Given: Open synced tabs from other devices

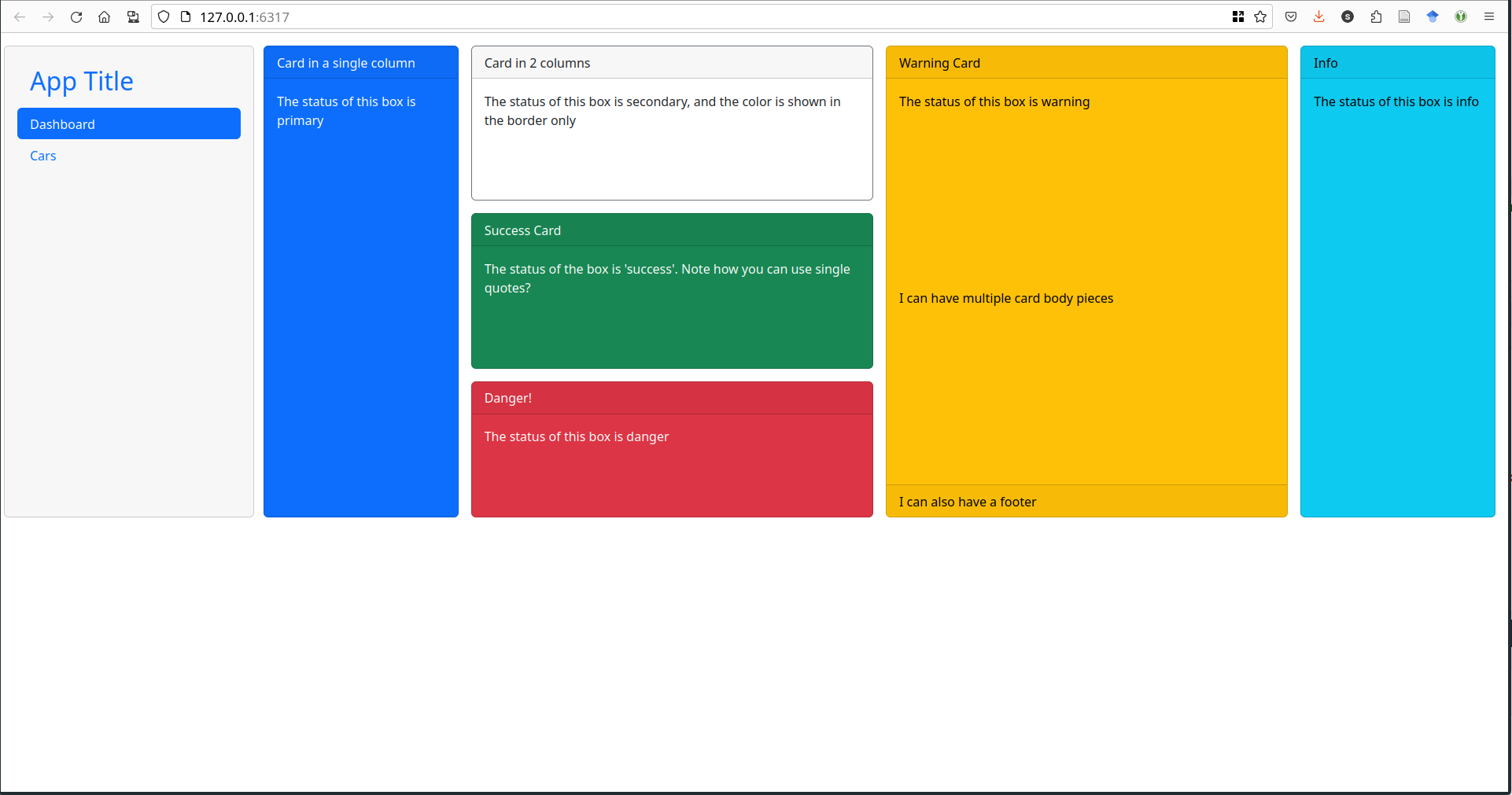Looking at the screenshot, I should [133, 17].
